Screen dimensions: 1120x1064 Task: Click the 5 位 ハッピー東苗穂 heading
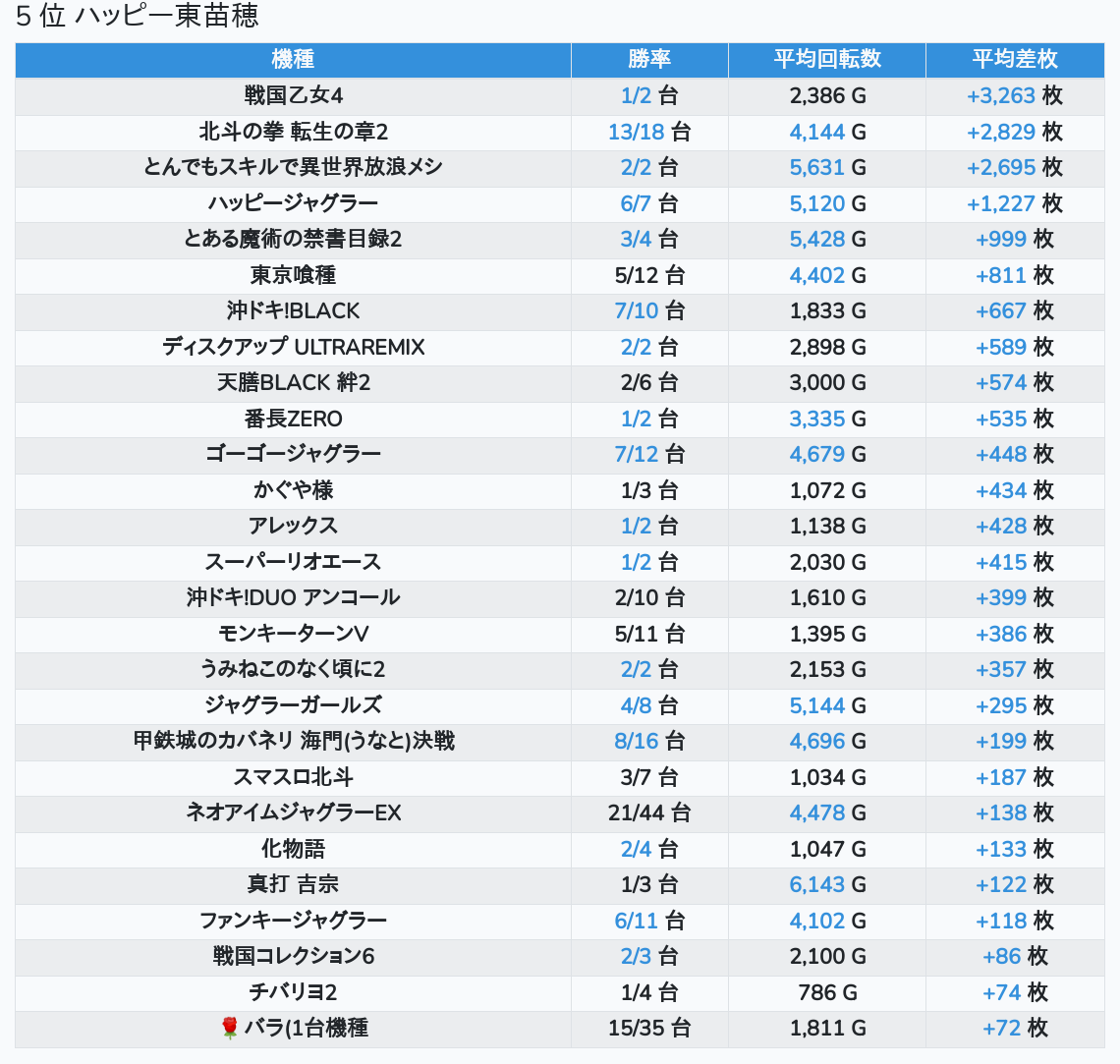(138, 16)
